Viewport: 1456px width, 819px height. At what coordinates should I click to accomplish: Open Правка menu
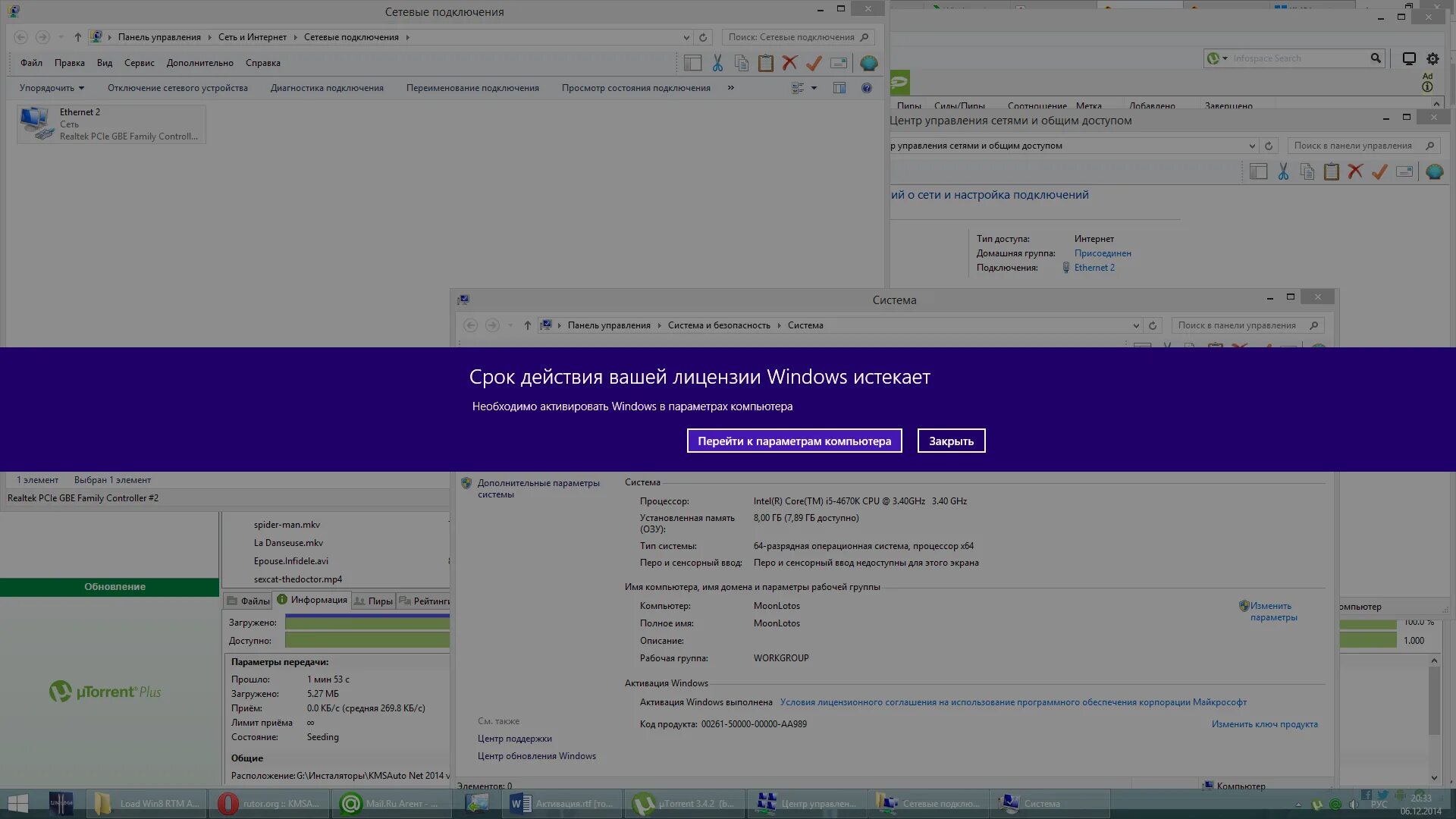[70, 63]
